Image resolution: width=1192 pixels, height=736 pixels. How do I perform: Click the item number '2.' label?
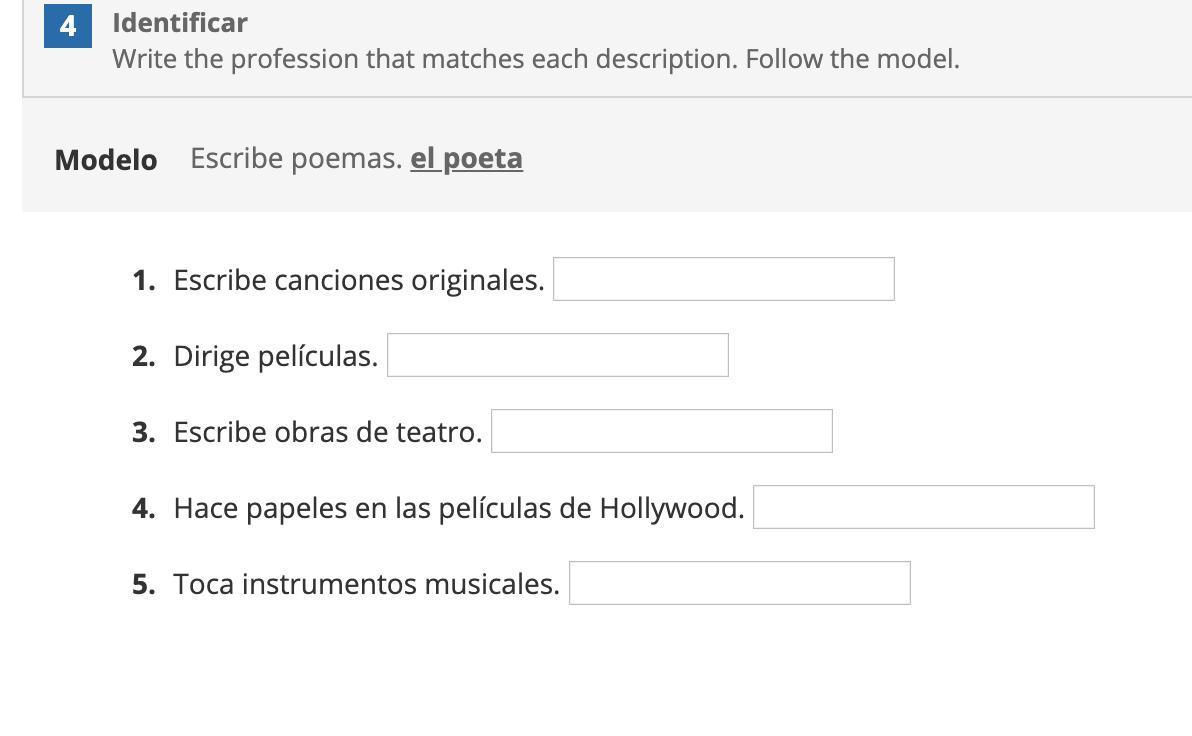pos(144,356)
